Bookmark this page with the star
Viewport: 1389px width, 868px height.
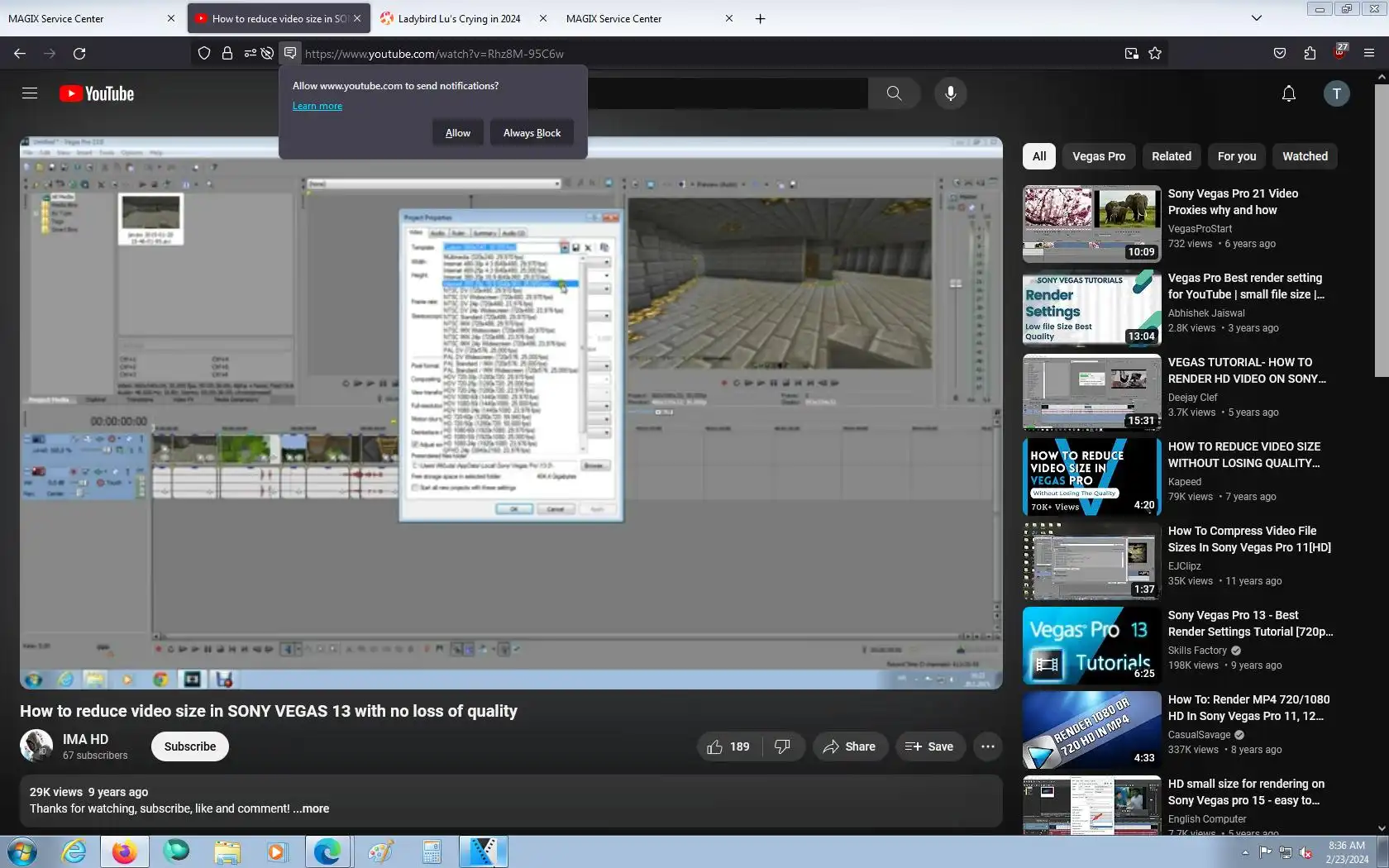[1155, 54]
